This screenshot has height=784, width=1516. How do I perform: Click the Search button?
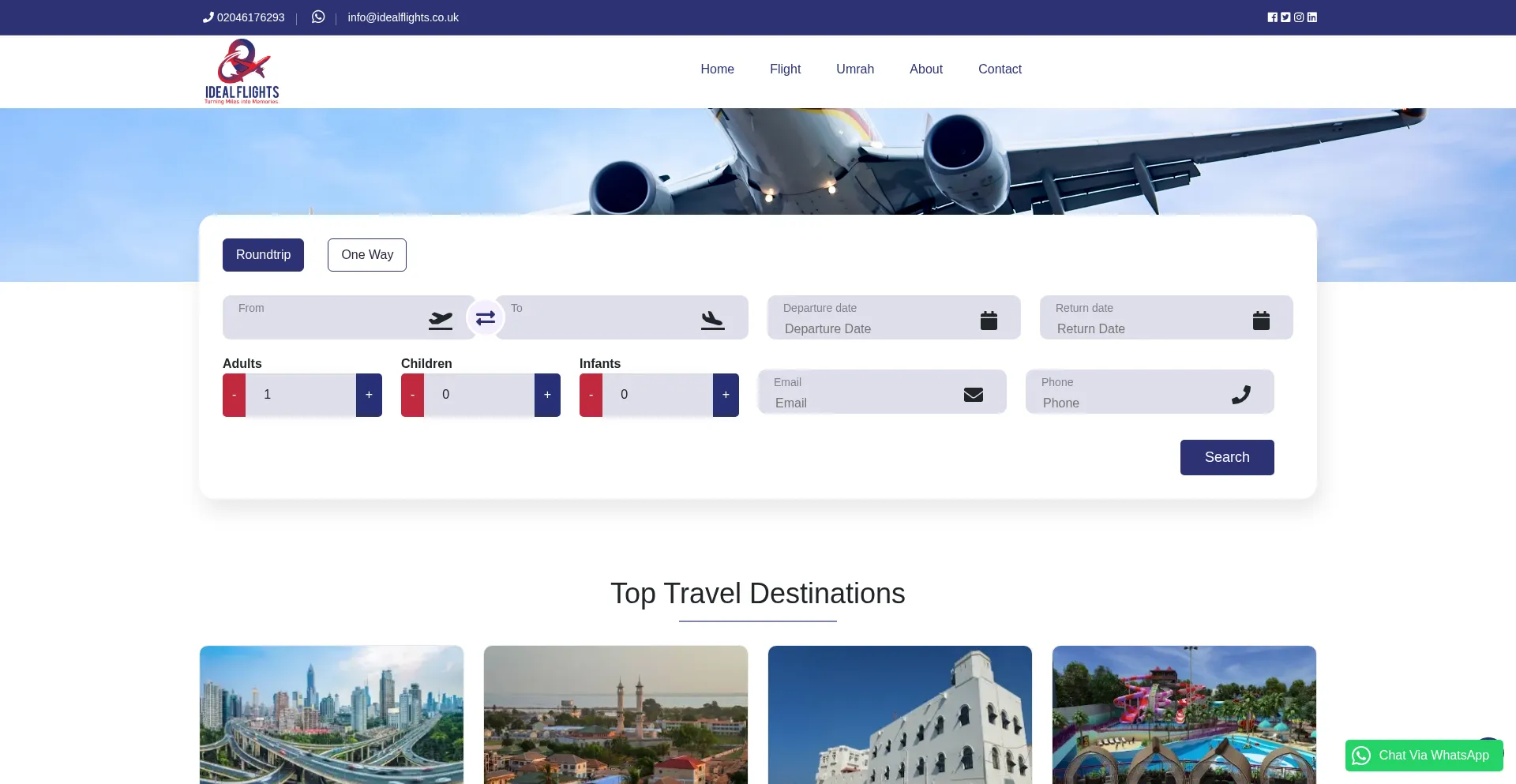[1227, 457]
